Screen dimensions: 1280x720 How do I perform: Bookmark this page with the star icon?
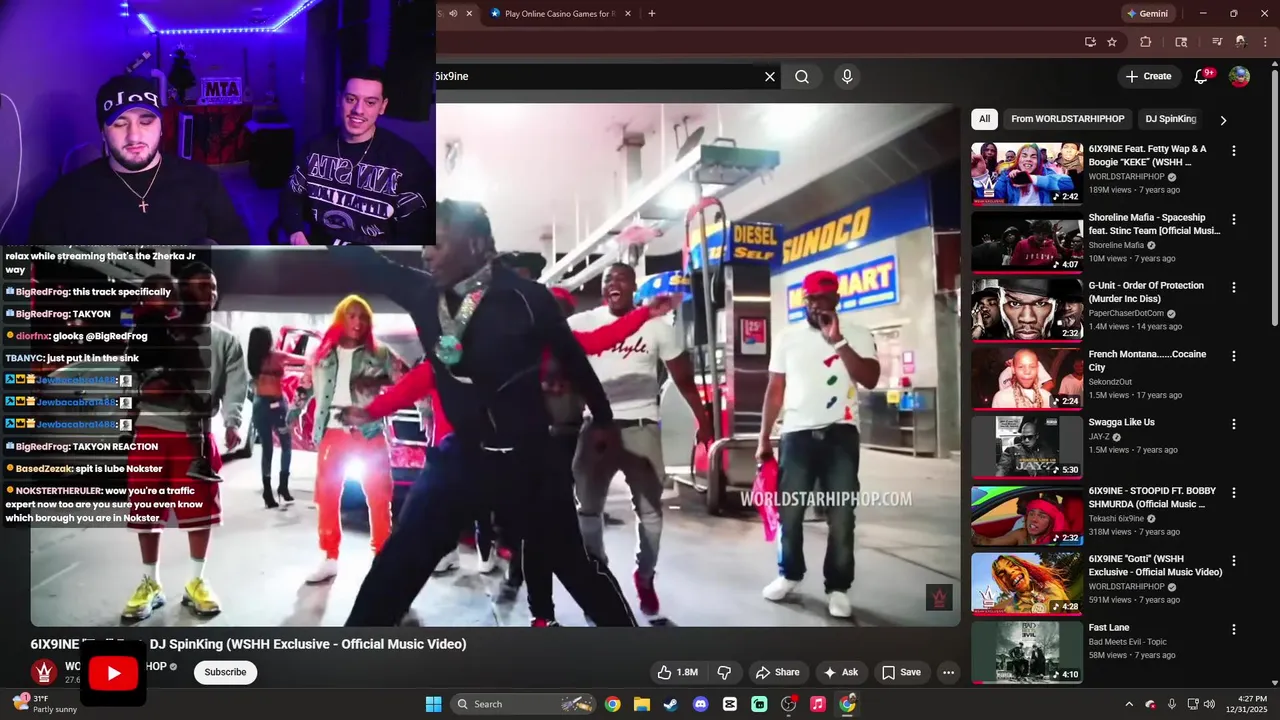point(1112,42)
